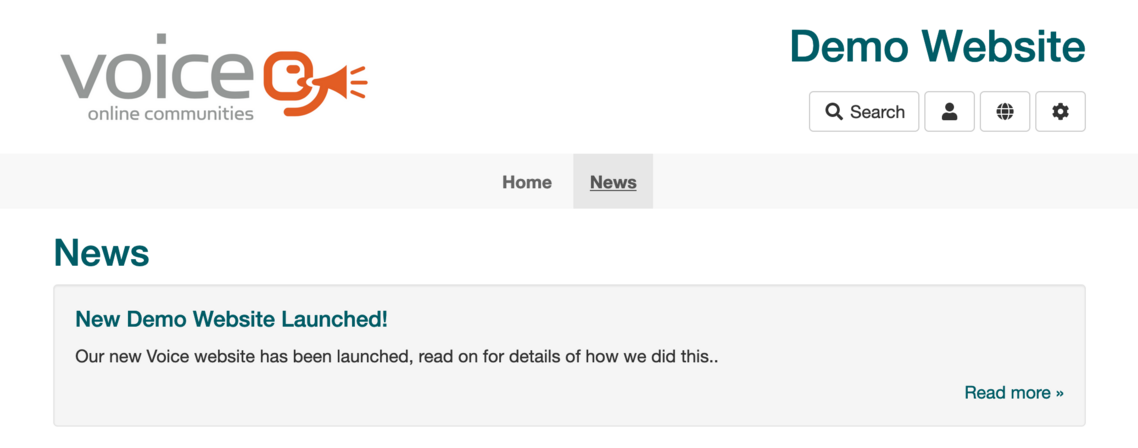Open the settings gear icon
Image resolution: width=1138 pixels, height=448 pixels.
tap(1060, 112)
